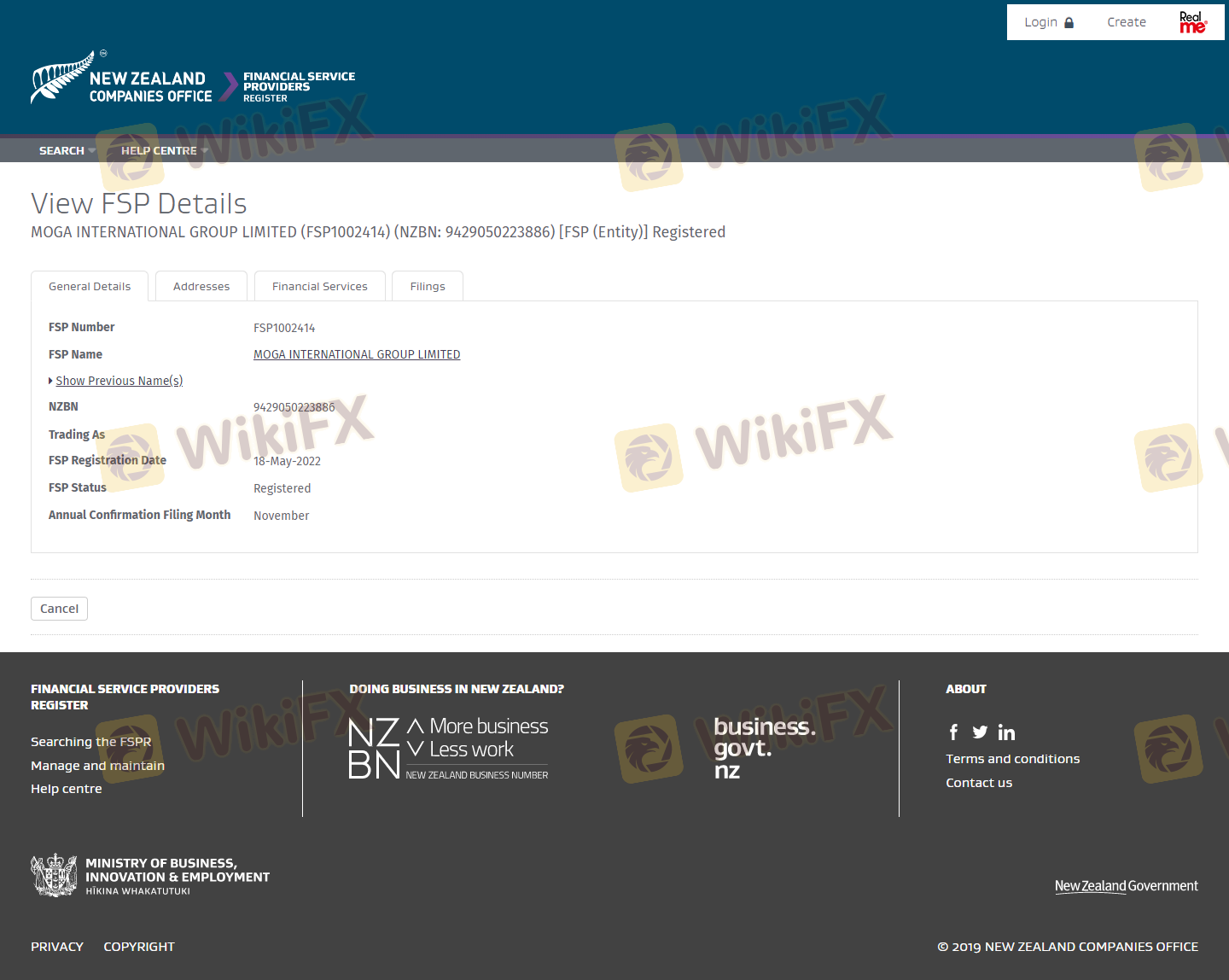The height and width of the screenshot is (980, 1229).
Task: Open the New Zealand Government logo link
Action: coord(1126,886)
